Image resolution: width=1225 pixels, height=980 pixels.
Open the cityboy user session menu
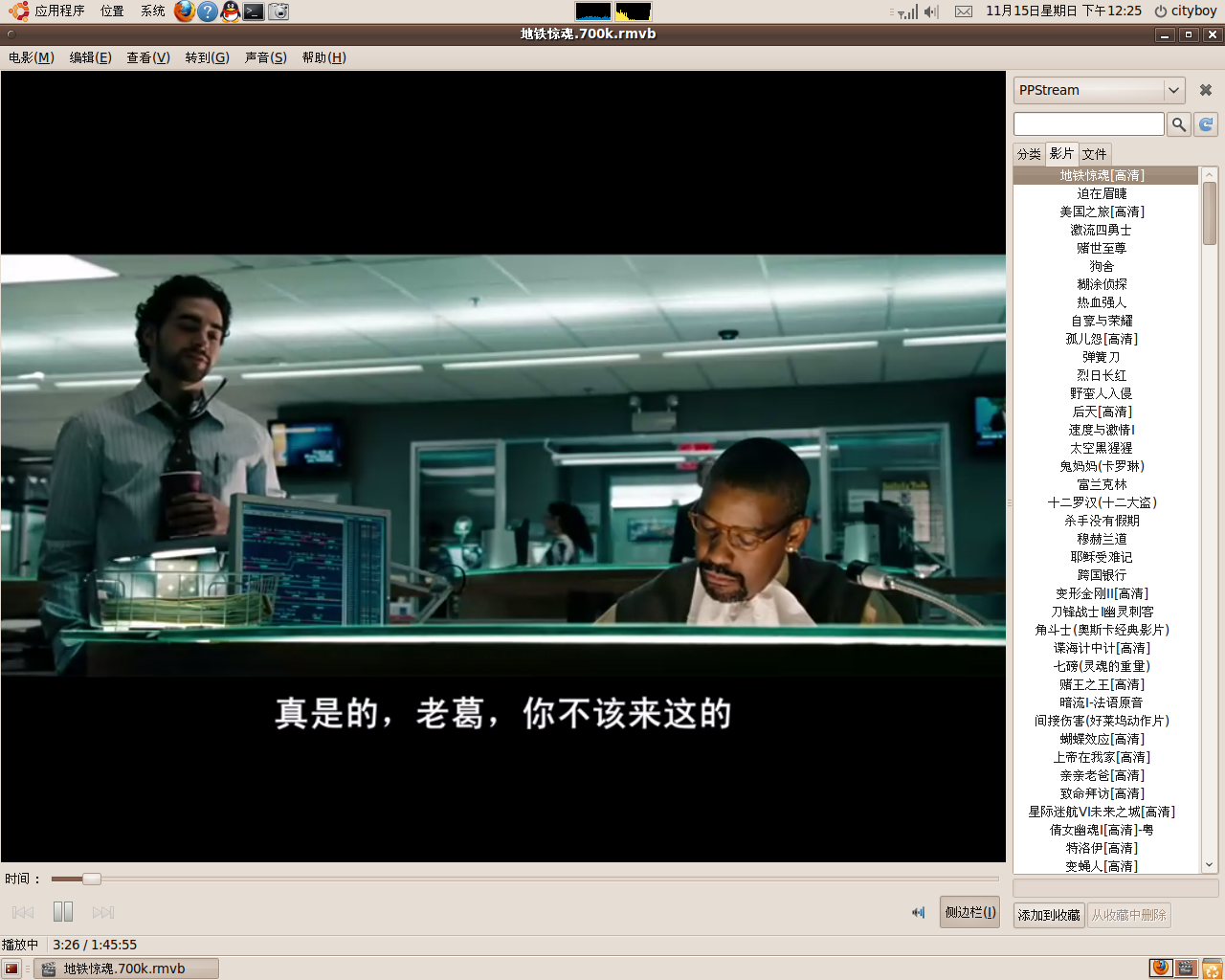1185,11
